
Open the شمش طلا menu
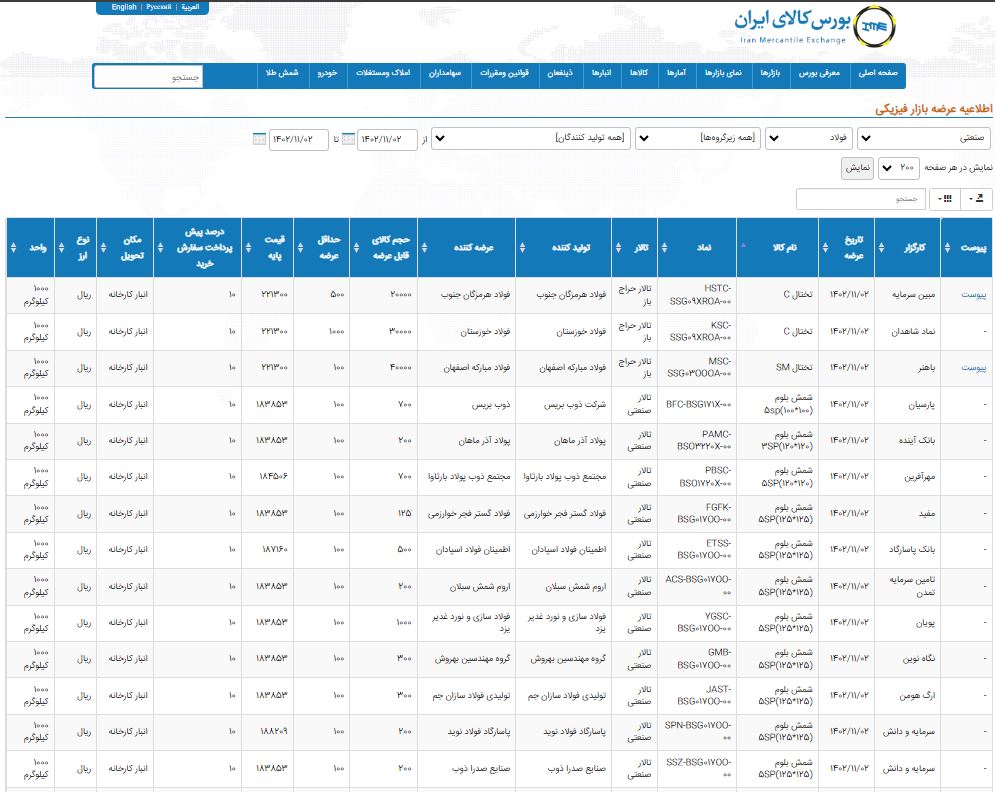[x=282, y=73]
